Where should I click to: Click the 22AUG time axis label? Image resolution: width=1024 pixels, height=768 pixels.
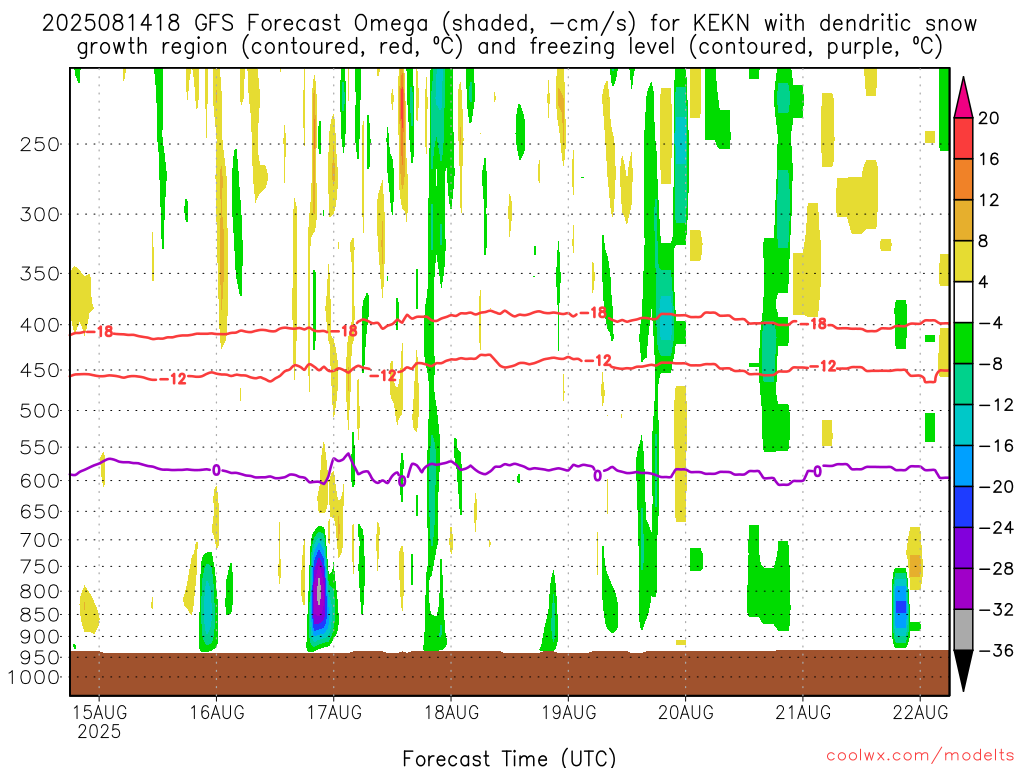tap(920, 712)
